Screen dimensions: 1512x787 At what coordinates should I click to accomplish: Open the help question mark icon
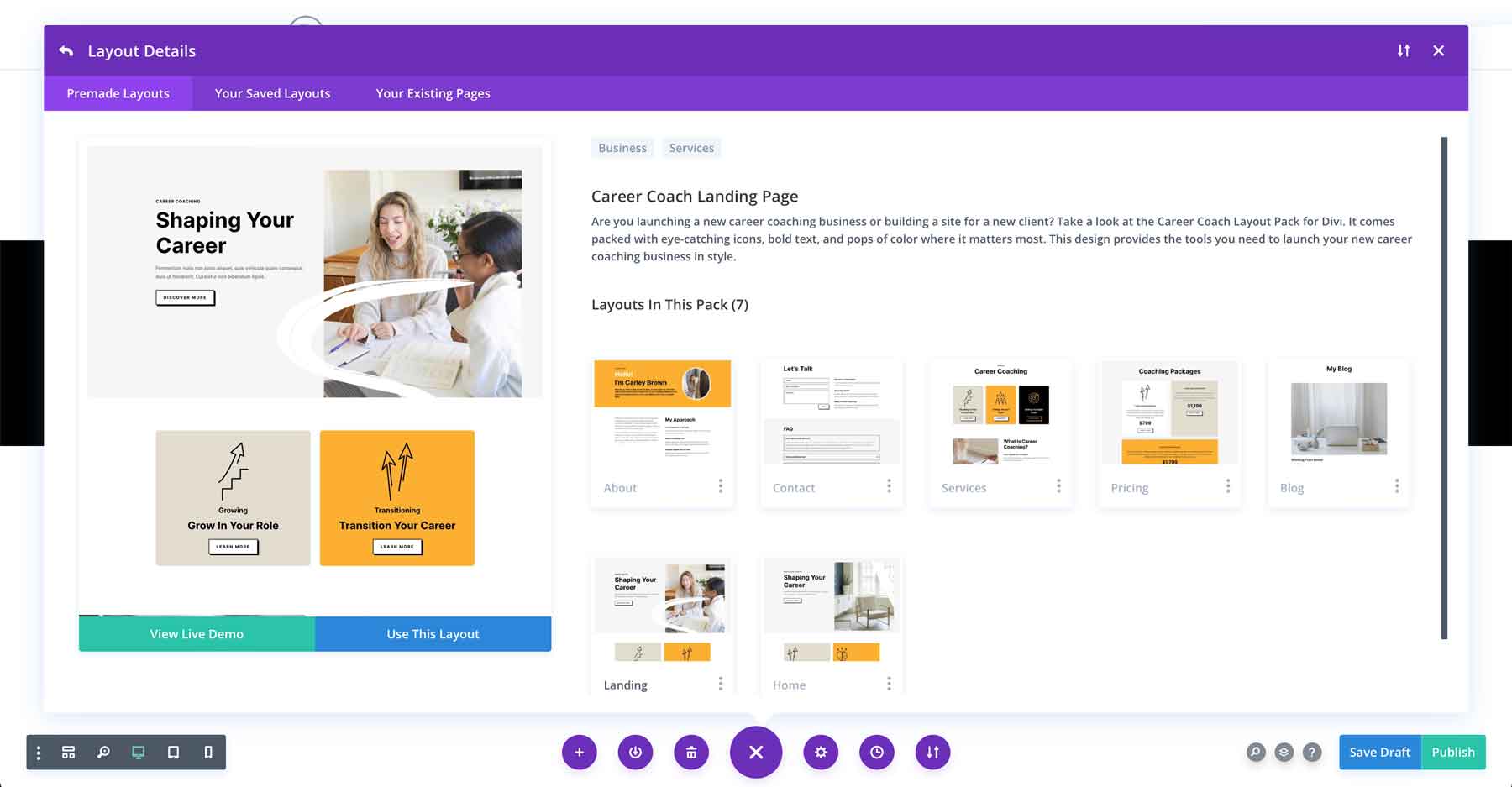pos(1311,752)
